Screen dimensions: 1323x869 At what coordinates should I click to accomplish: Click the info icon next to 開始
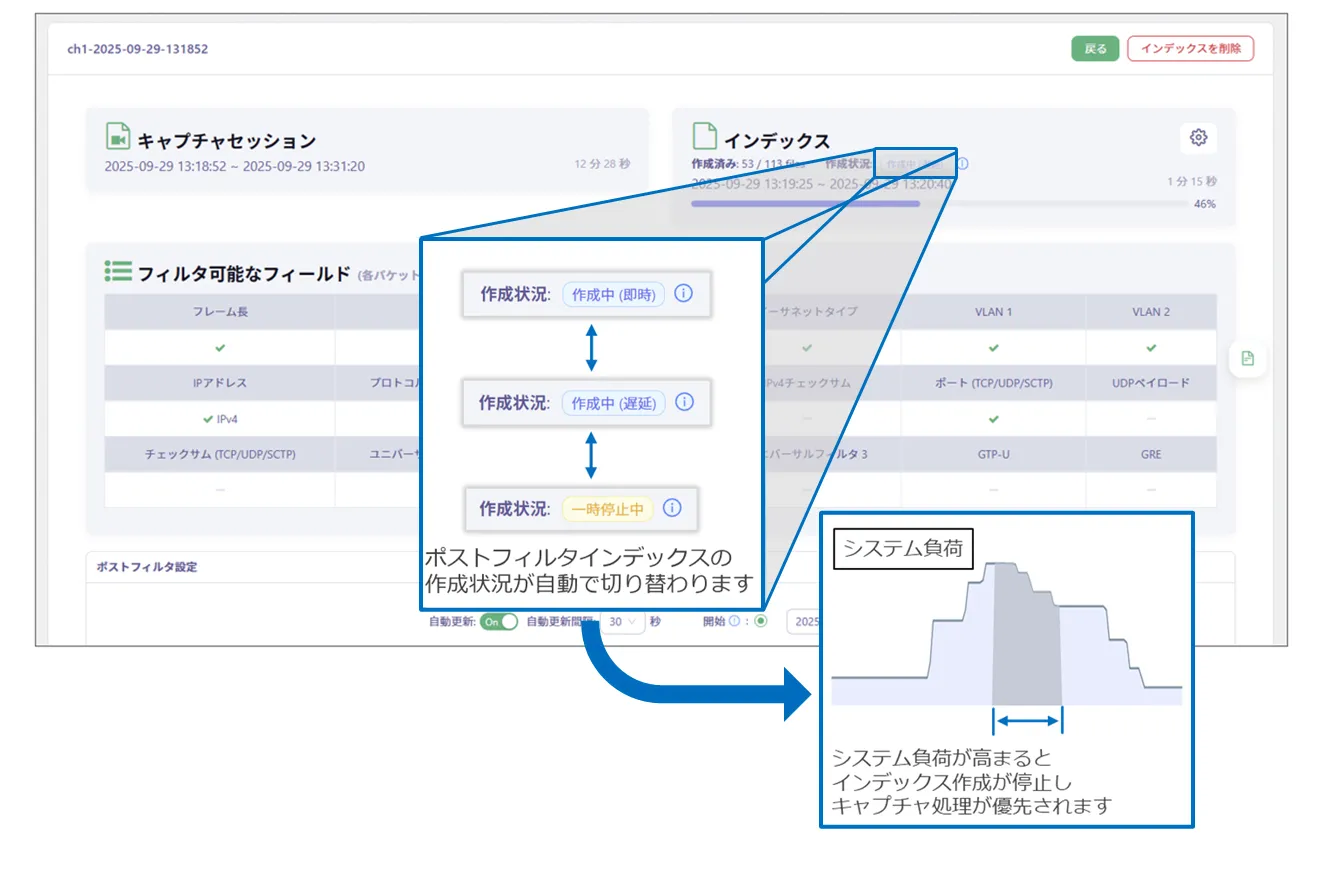coord(734,621)
